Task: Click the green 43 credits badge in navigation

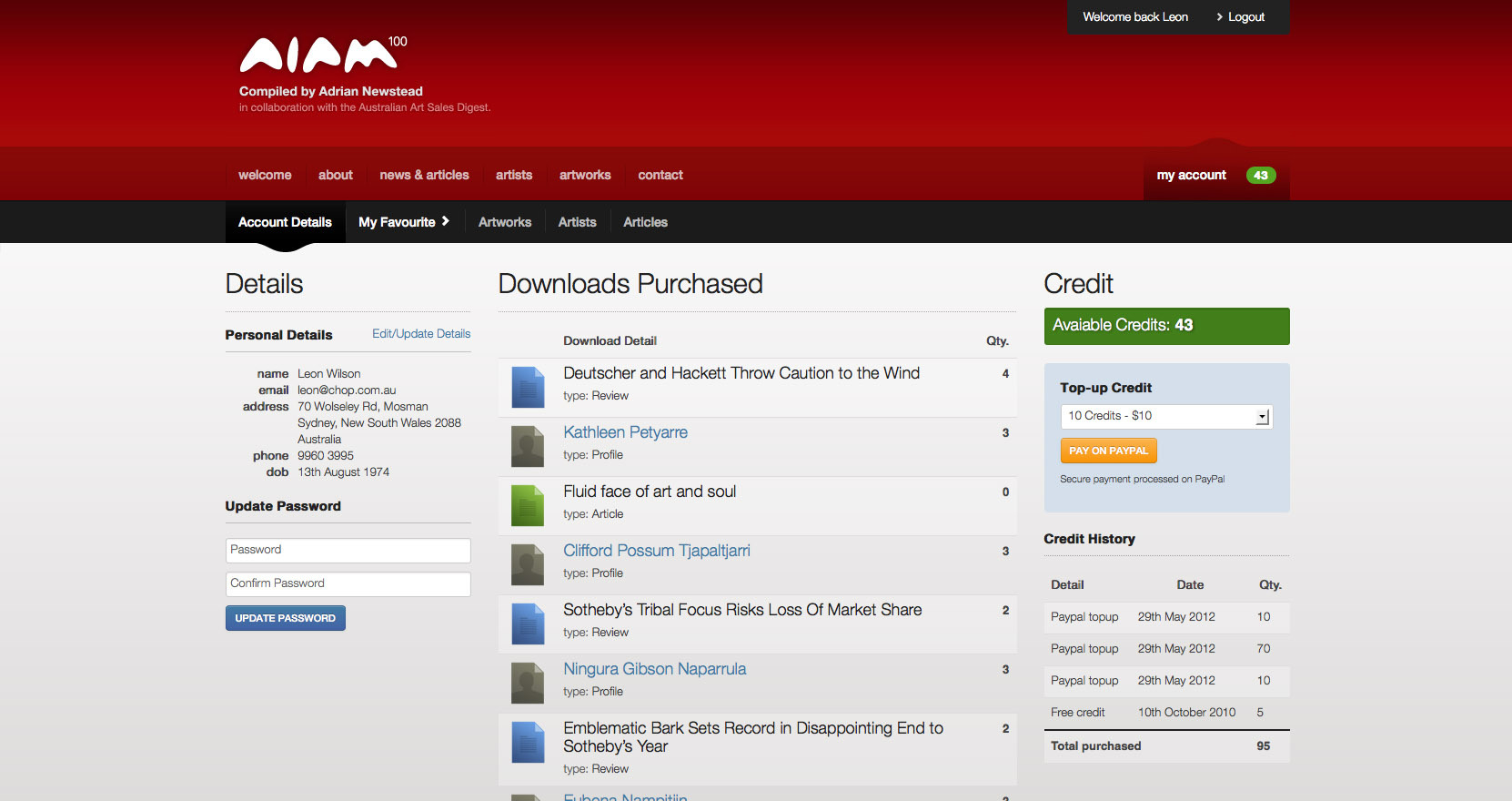Action: (1261, 176)
